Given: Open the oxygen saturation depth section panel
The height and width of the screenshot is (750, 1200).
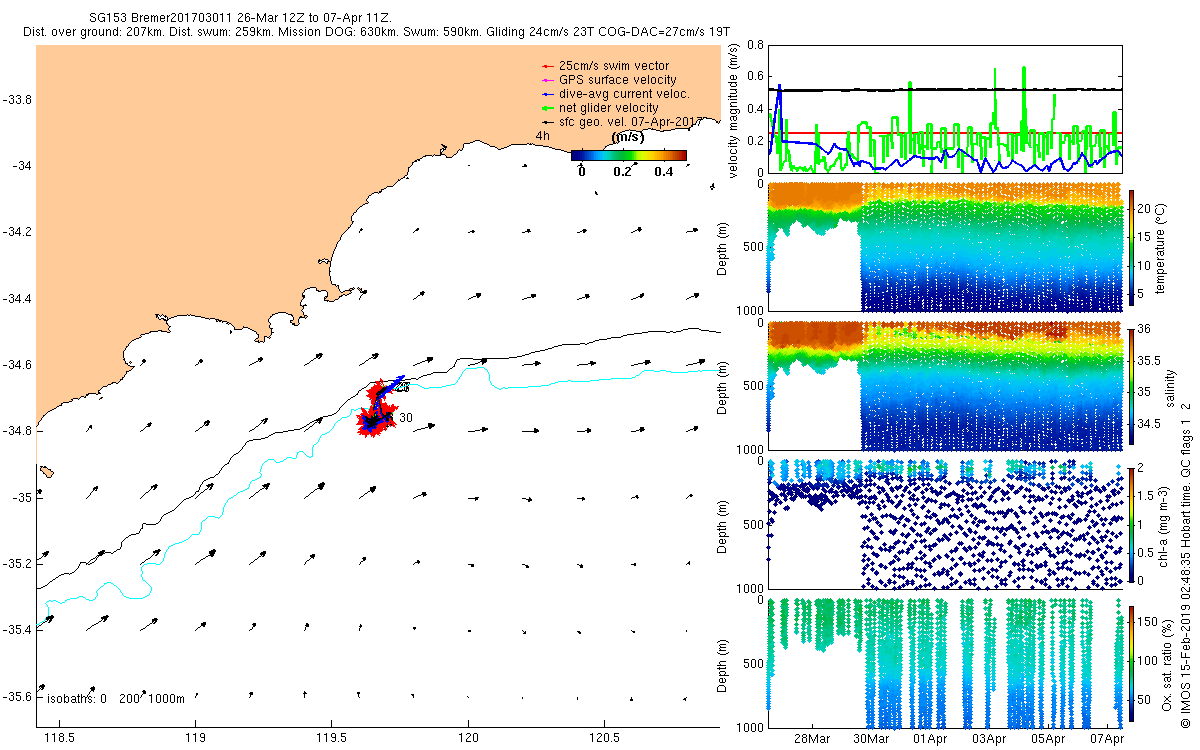Looking at the screenshot, I should pyautogui.click(x=945, y=663).
